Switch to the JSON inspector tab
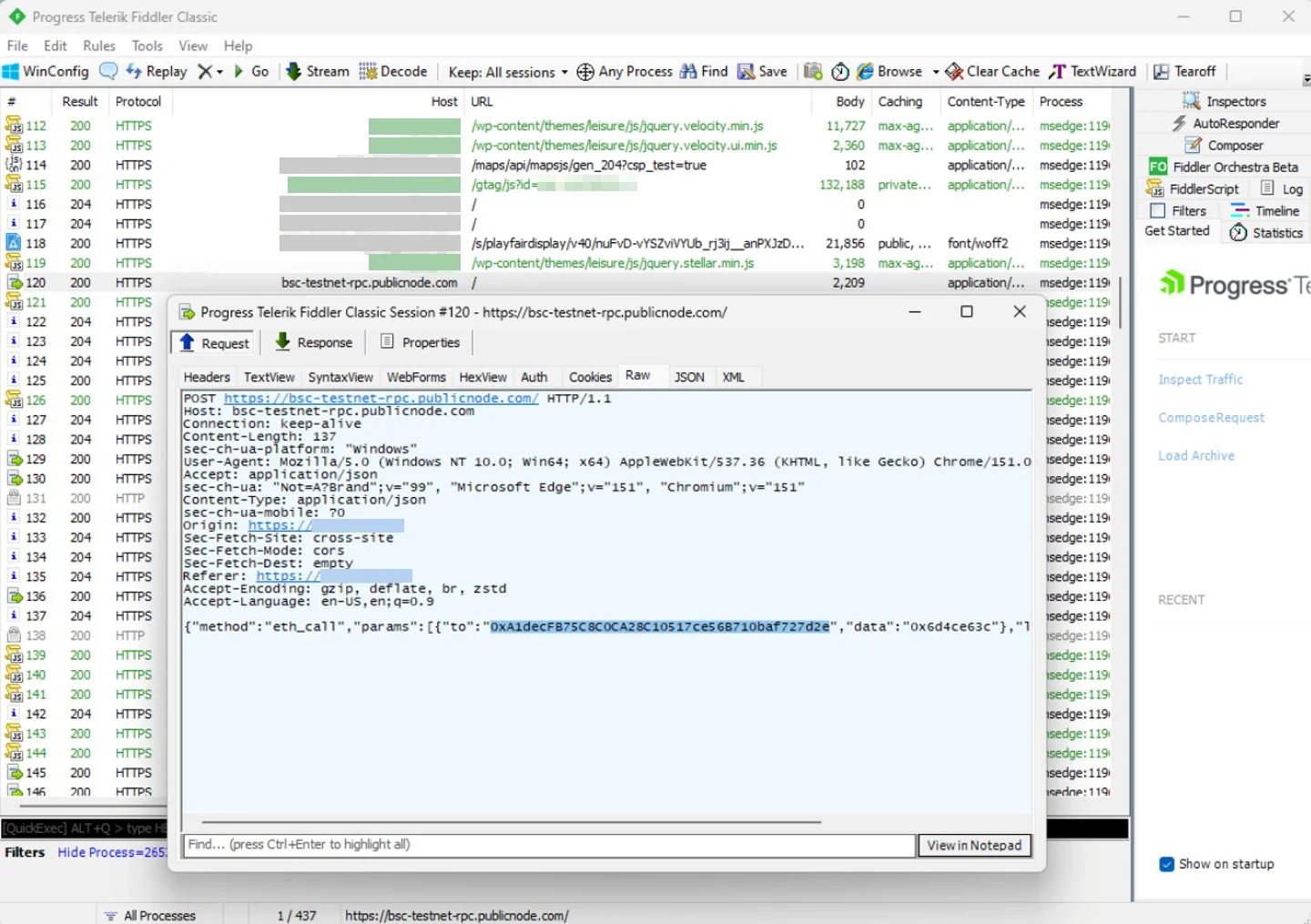1311x924 pixels. (x=689, y=377)
